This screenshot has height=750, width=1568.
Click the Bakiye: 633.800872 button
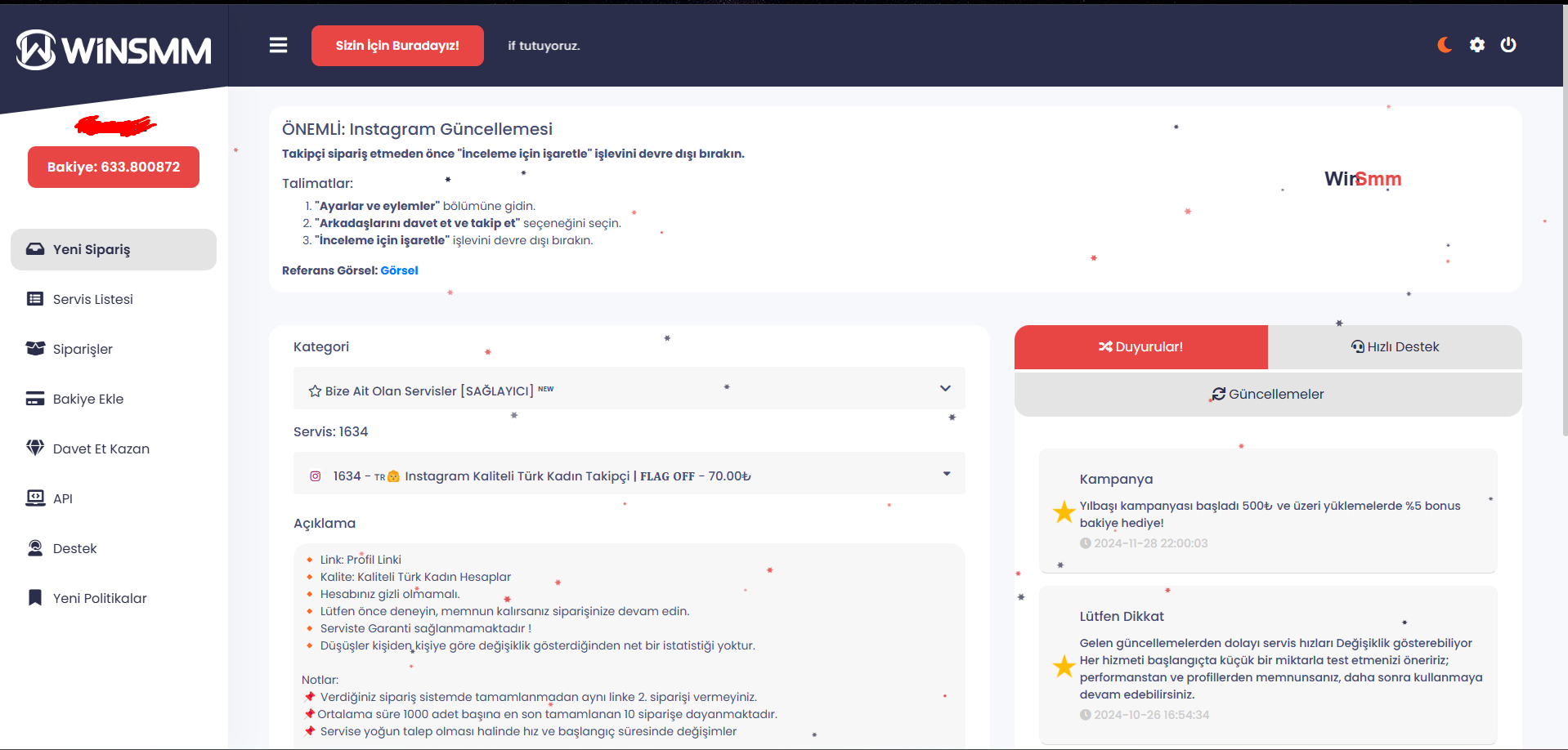(114, 167)
